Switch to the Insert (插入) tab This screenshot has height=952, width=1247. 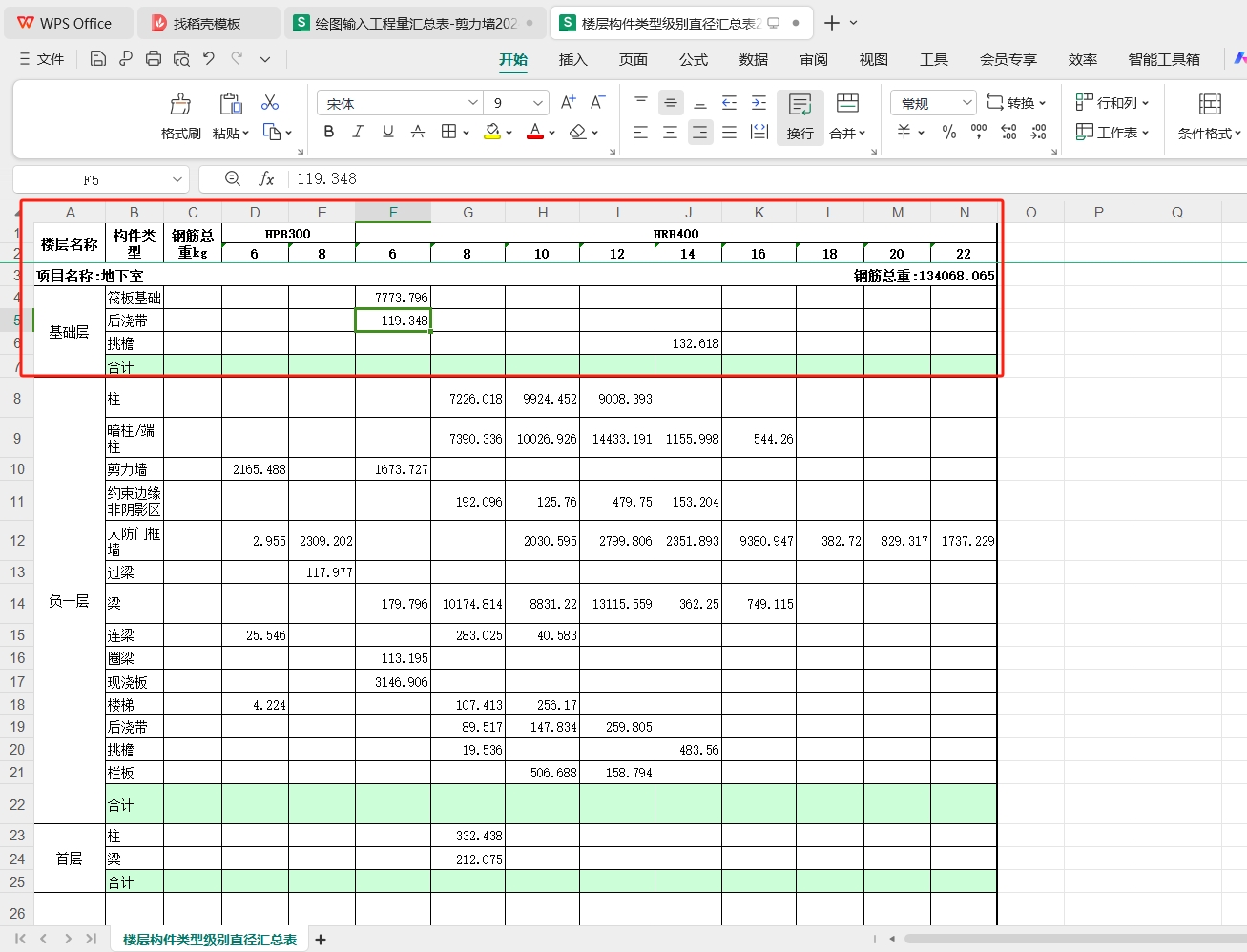coord(572,59)
